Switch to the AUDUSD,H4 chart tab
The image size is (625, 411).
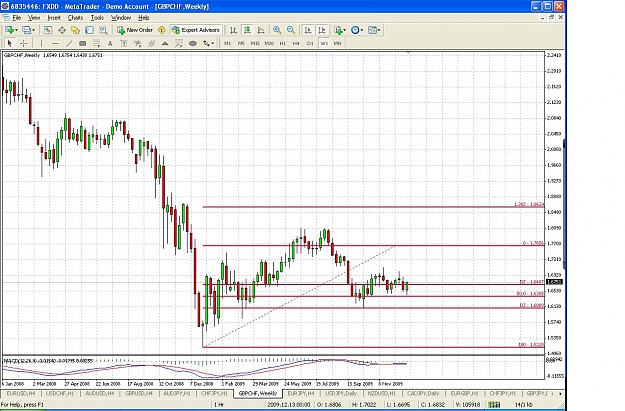click(x=100, y=393)
